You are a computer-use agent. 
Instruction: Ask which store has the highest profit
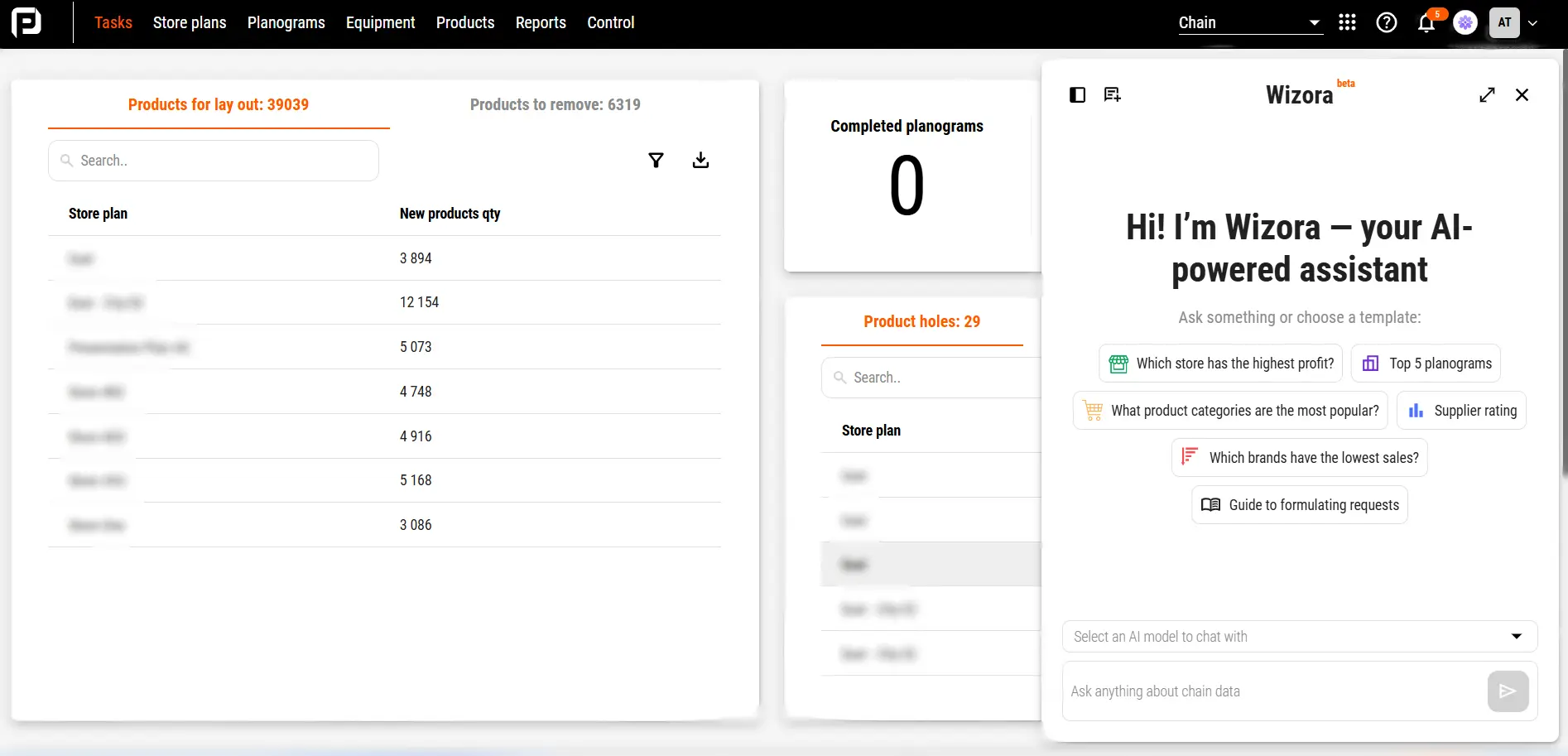[x=1220, y=363]
